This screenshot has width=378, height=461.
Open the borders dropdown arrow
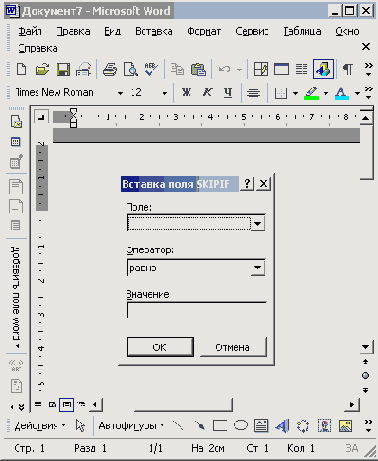pos(295,93)
